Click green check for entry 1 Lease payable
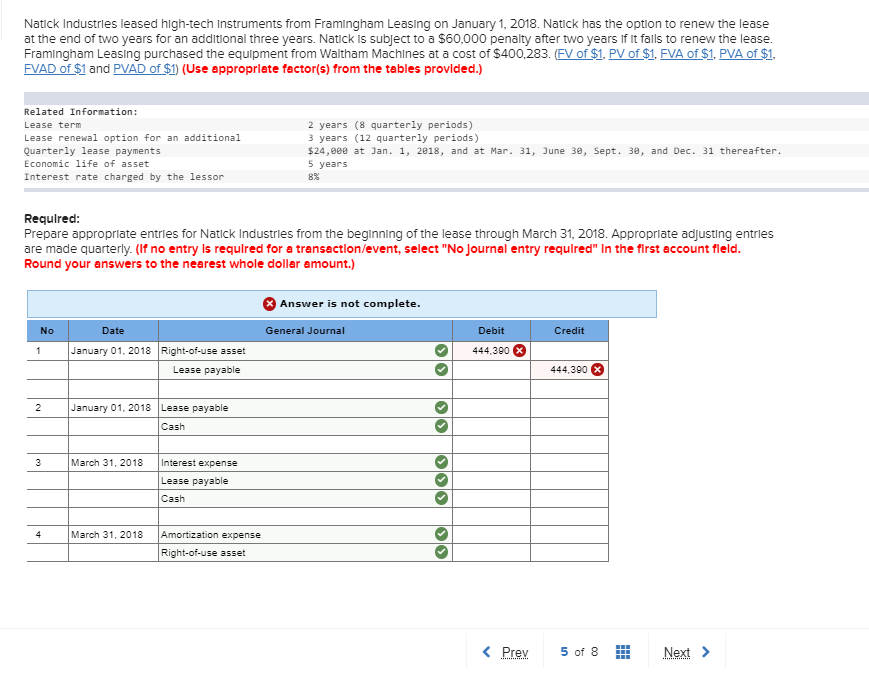 coord(441,370)
